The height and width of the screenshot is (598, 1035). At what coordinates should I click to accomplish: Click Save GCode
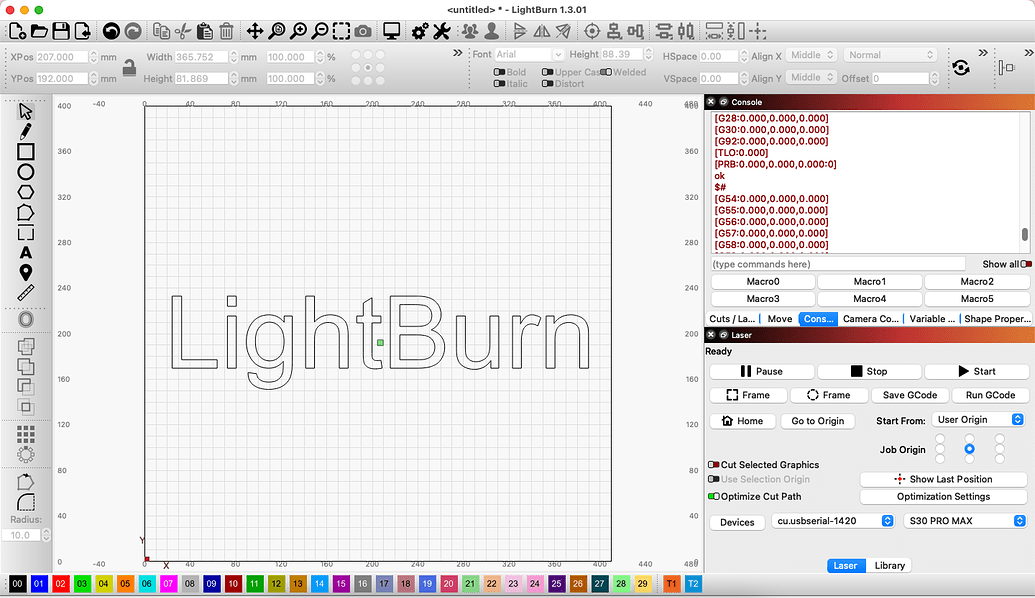point(909,394)
